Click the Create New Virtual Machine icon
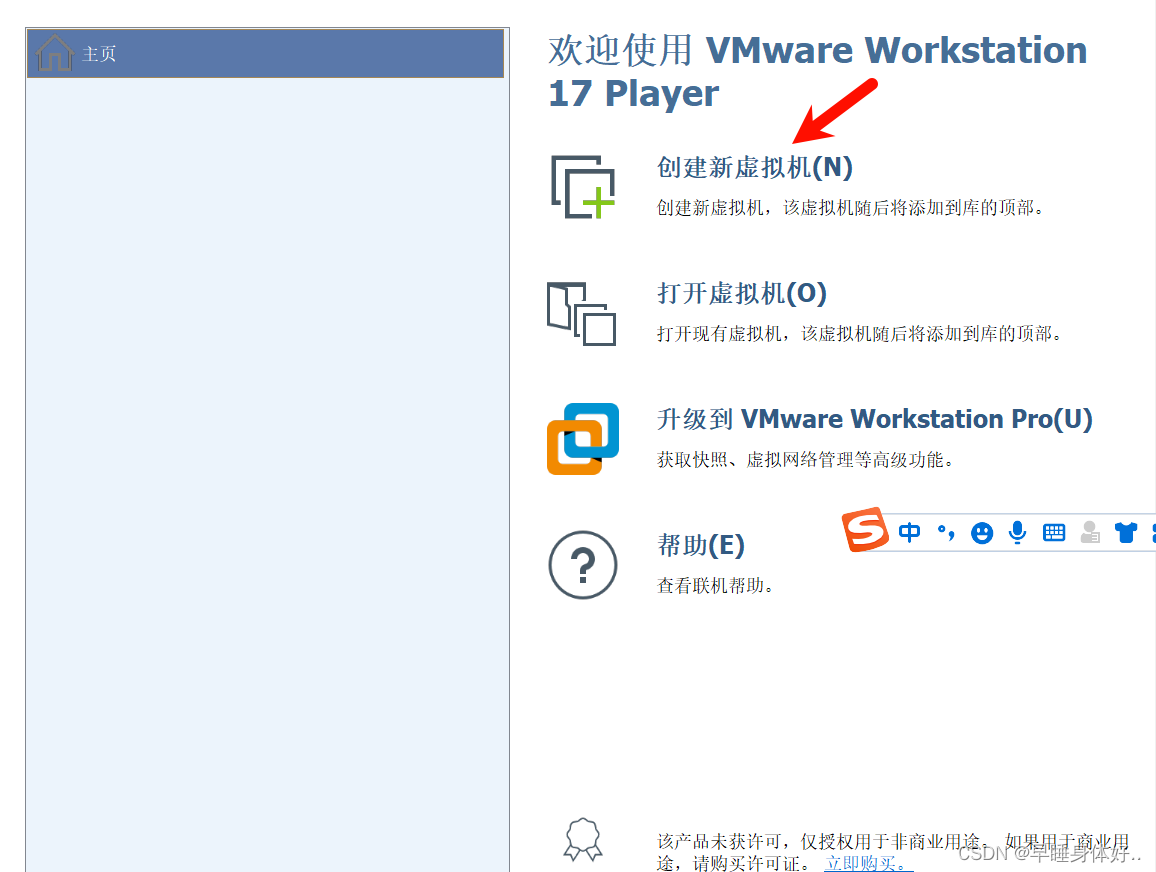The width and height of the screenshot is (1156, 872). click(582, 187)
